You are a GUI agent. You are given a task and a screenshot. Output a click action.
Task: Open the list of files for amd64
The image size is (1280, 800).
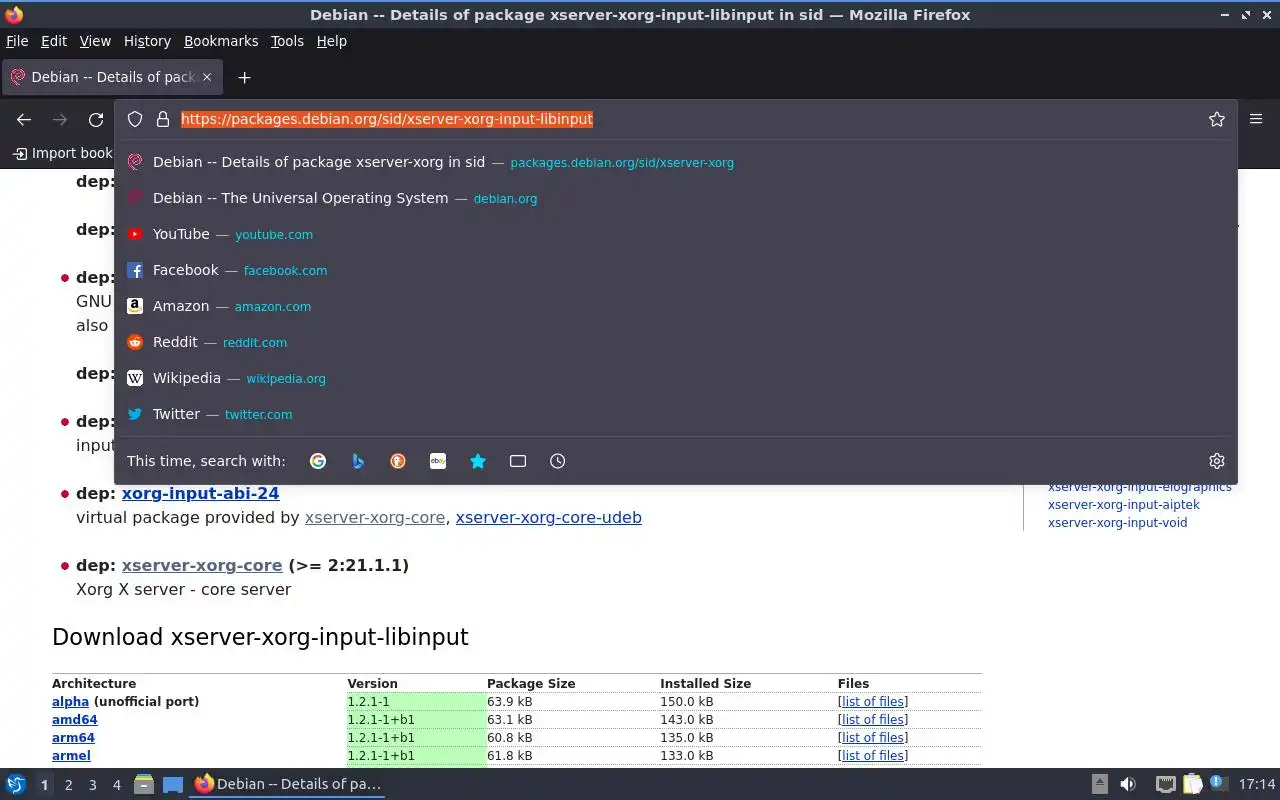click(x=873, y=719)
